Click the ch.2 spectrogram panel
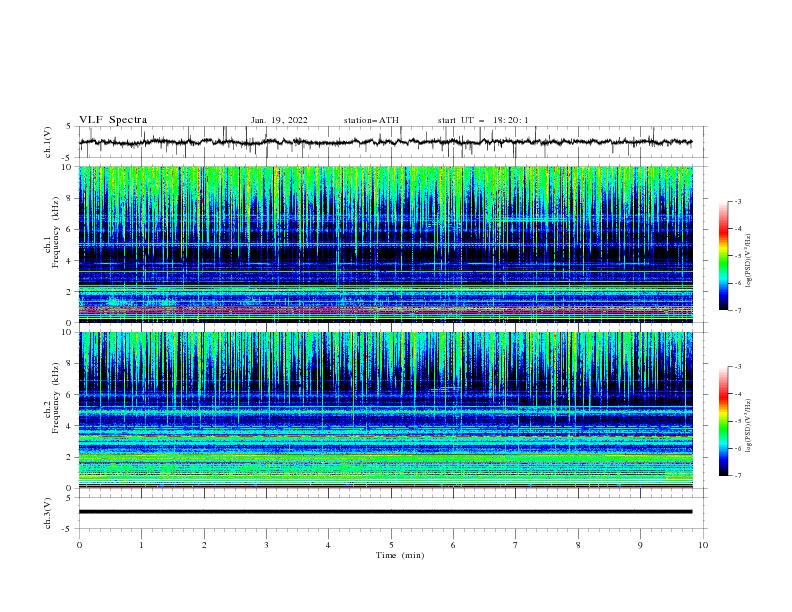This screenshot has height=612, width=792. (x=386, y=410)
